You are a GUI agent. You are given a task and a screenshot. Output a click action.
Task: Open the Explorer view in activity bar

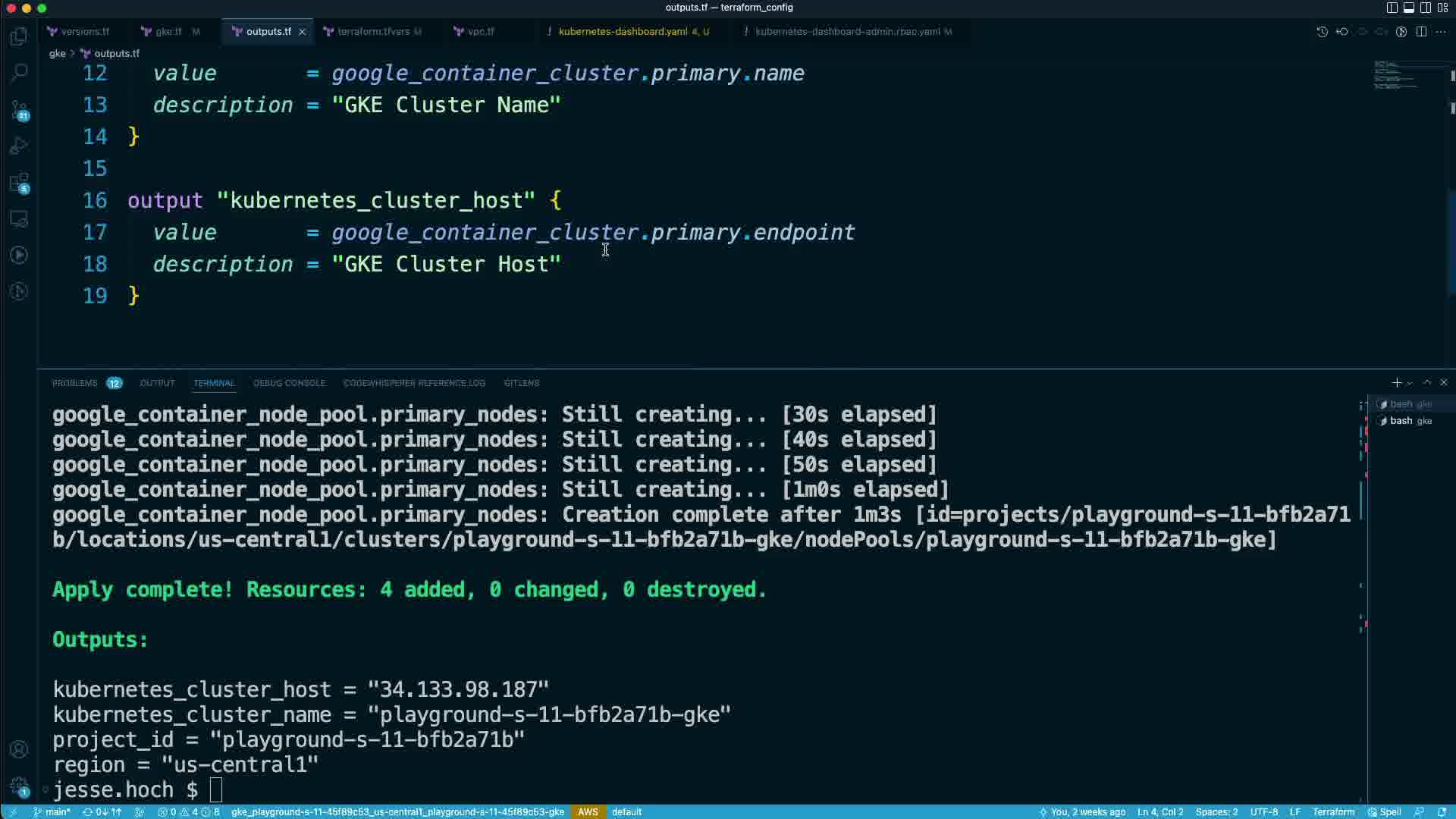[x=19, y=36]
